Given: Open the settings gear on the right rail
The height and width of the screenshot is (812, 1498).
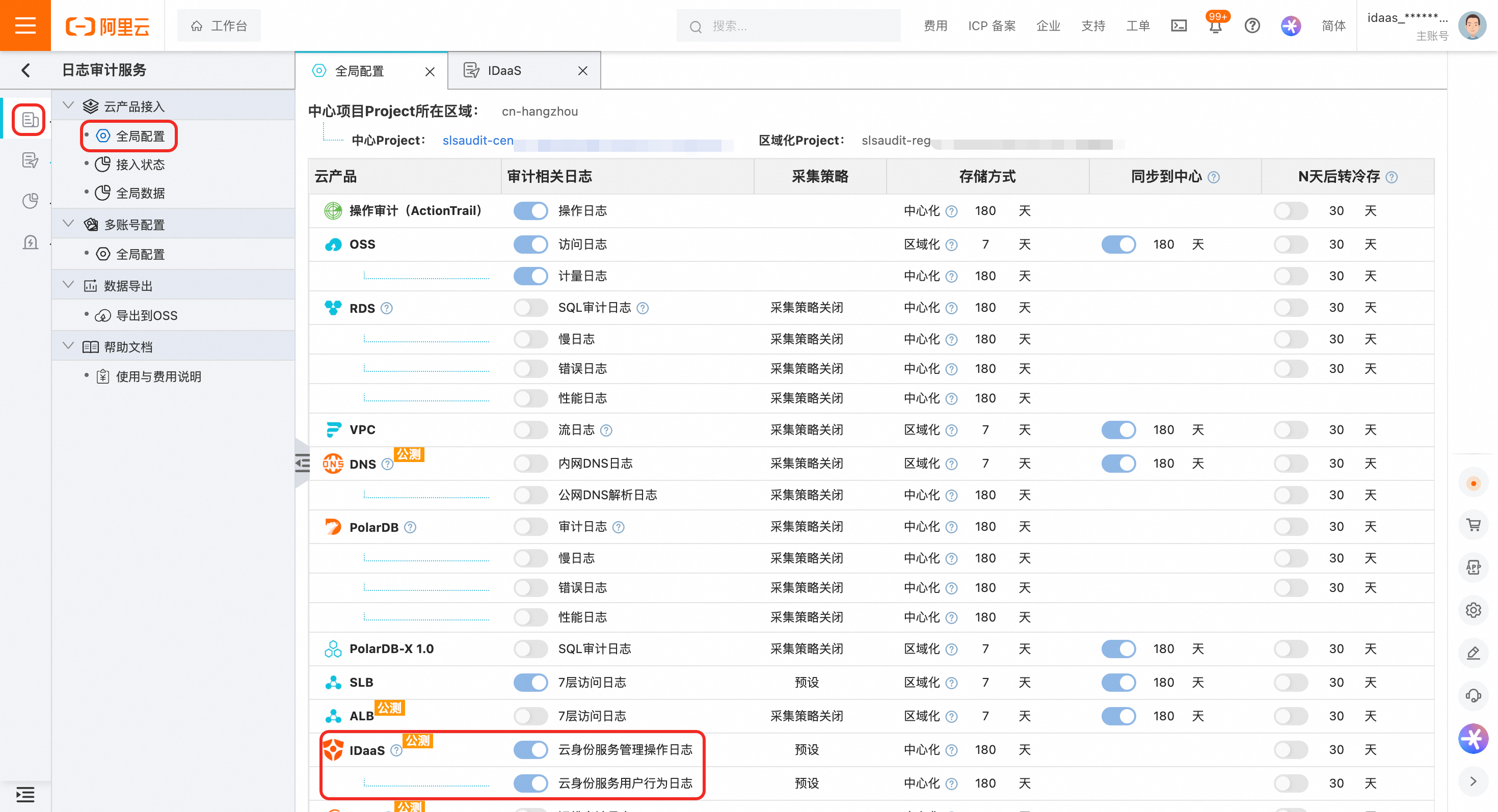Looking at the screenshot, I should [1473, 610].
